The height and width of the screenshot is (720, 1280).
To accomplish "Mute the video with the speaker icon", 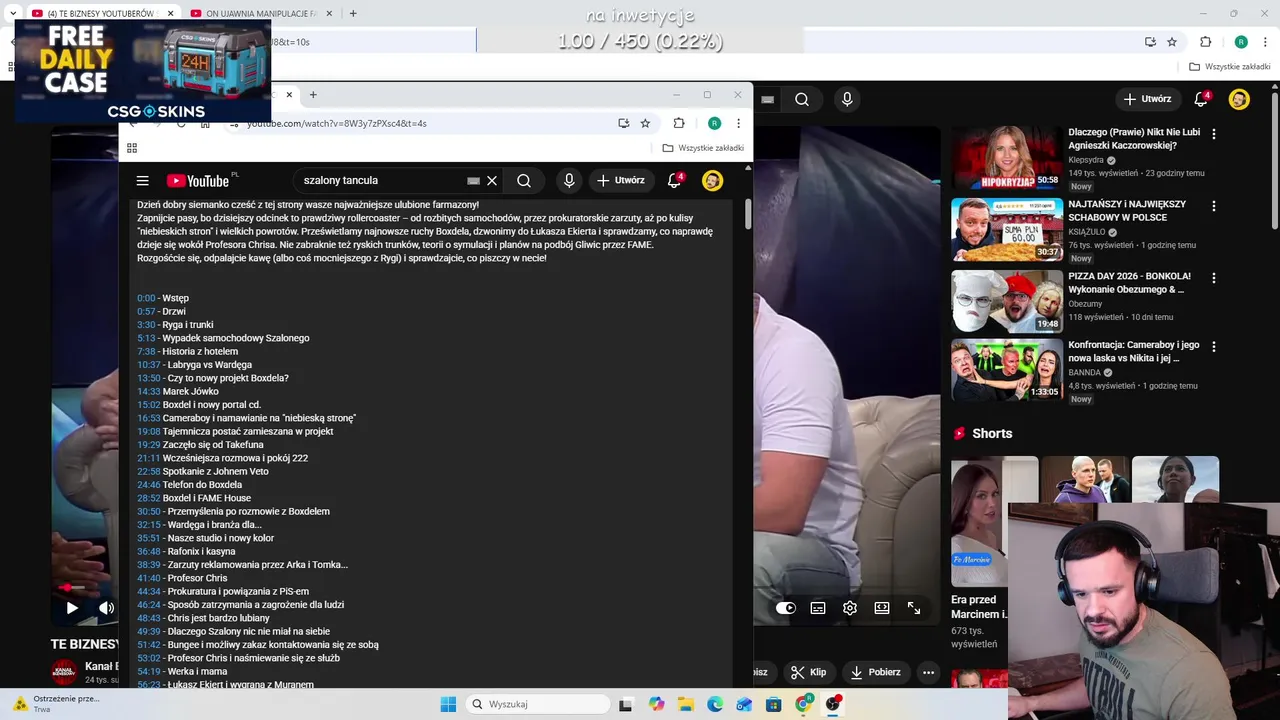I will (x=106, y=608).
